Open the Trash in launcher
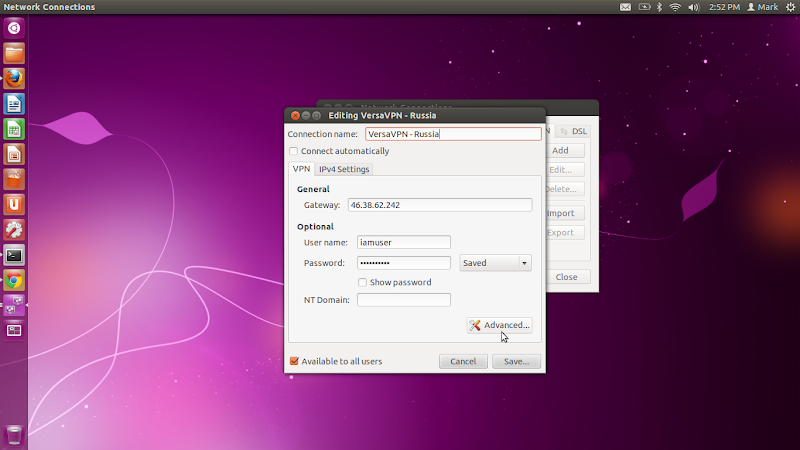 pos(14,436)
